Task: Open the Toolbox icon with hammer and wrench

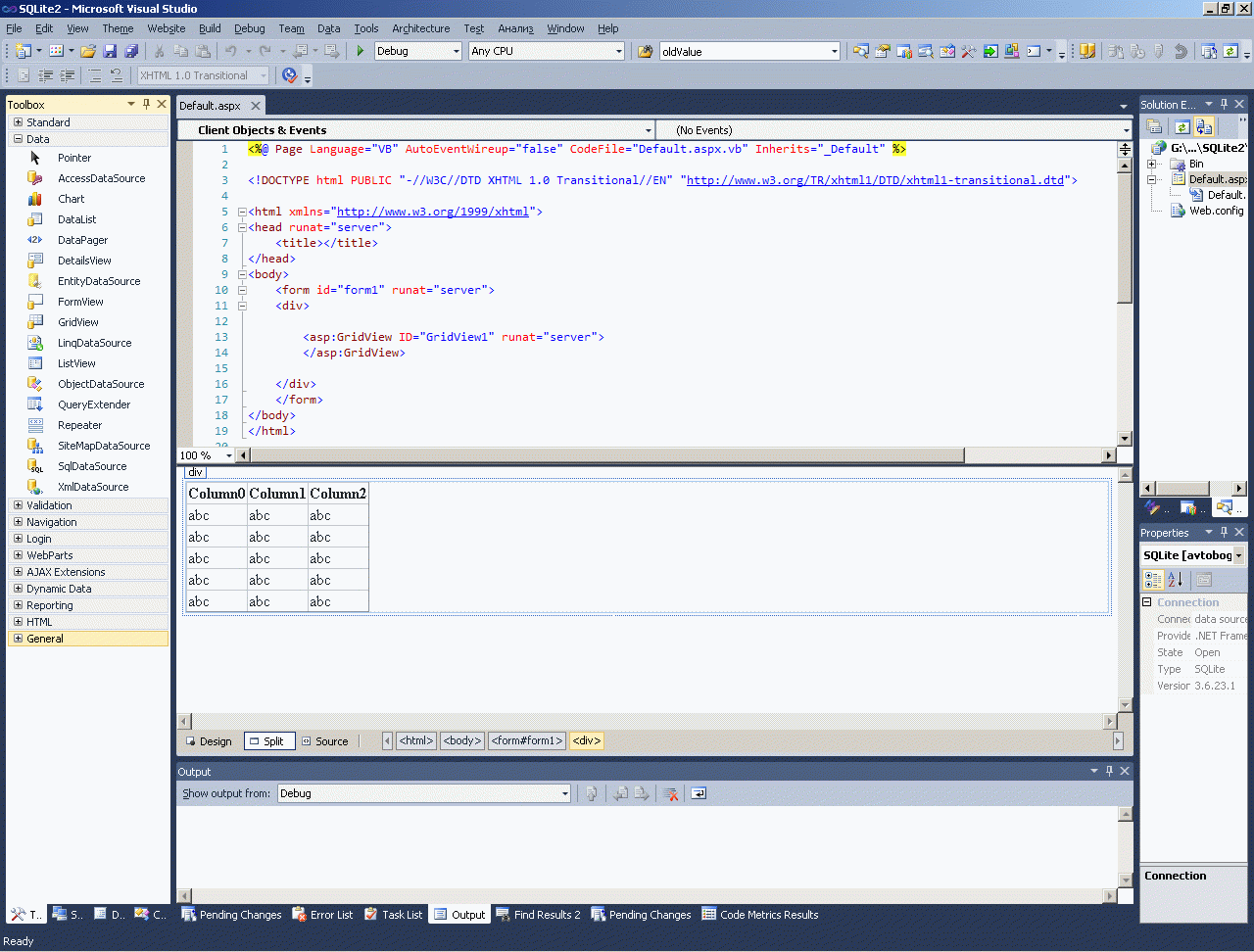Action: (x=969, y=51)
